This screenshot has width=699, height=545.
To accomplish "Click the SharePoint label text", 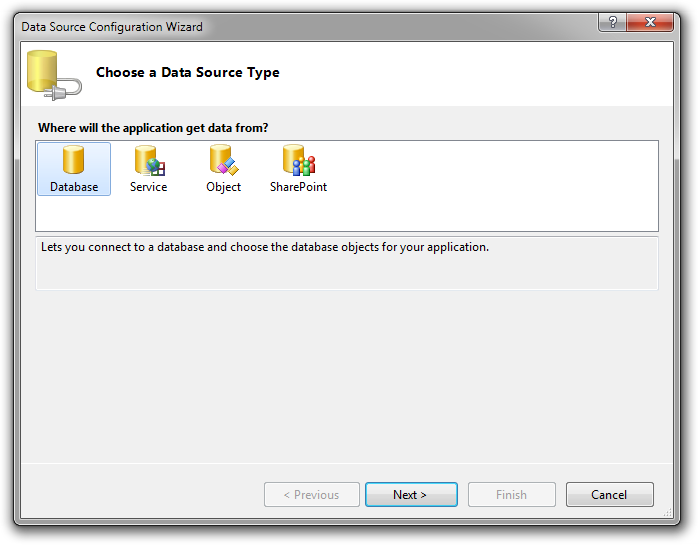I will tap(298, 187).
